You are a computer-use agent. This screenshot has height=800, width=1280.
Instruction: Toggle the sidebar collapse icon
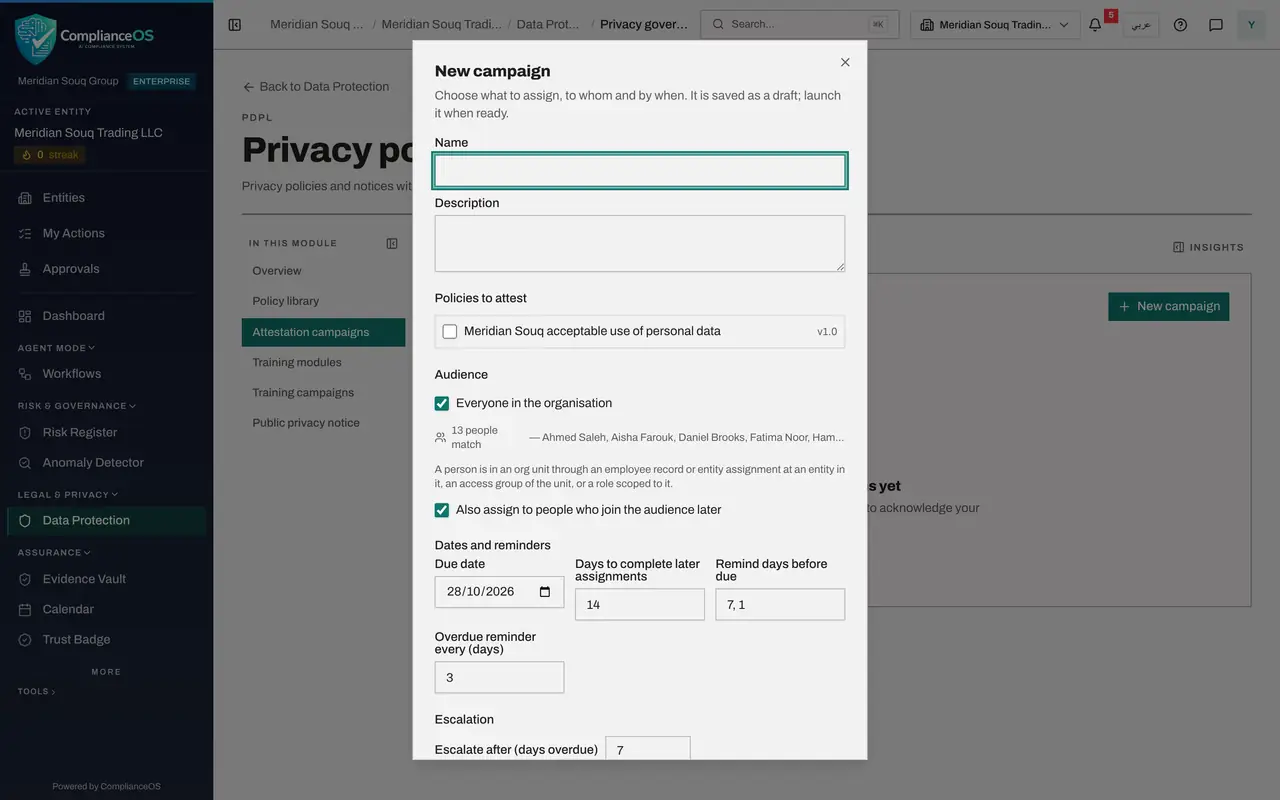(235, 25)
